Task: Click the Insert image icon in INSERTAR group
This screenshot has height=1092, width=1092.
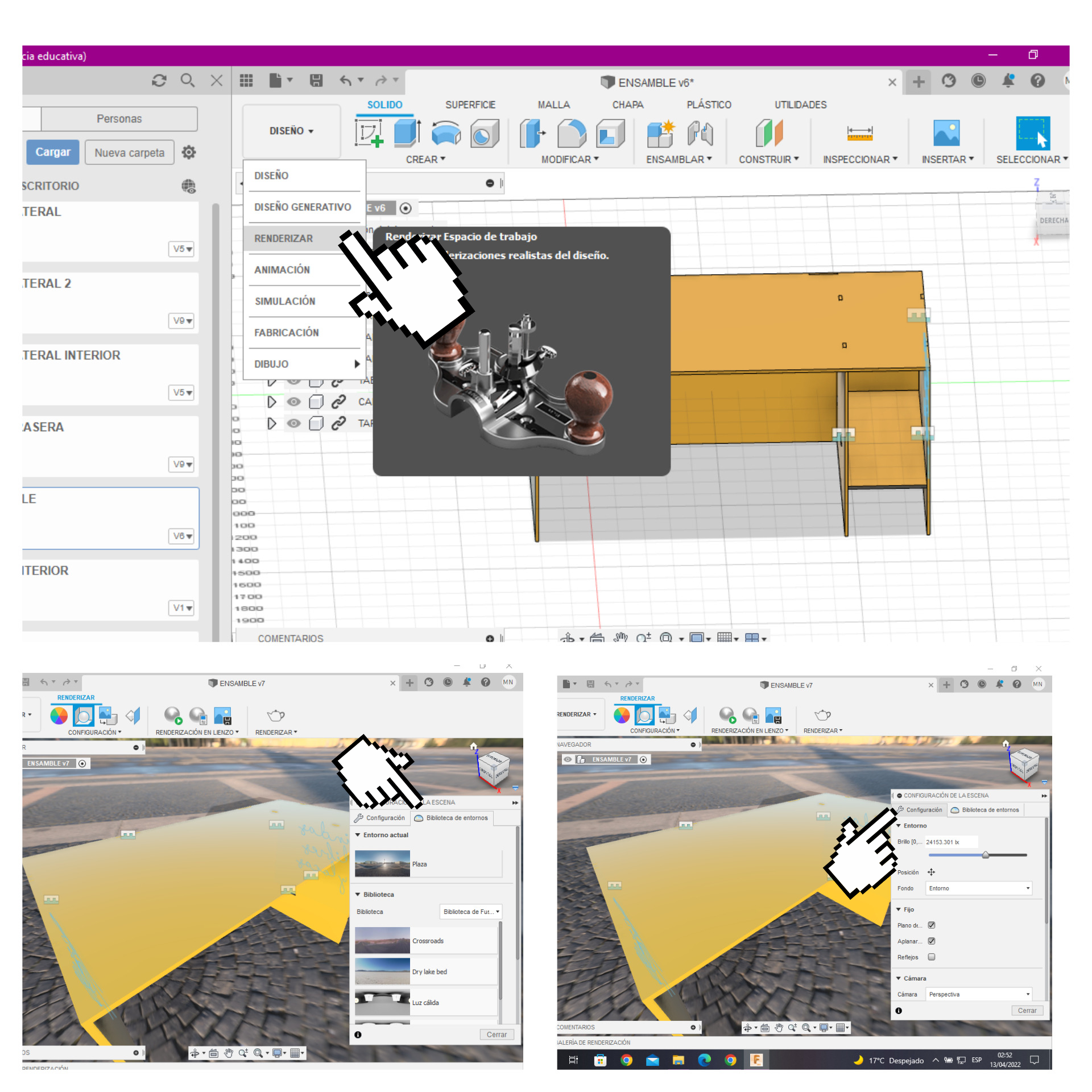Action: (x=946, y=133)
